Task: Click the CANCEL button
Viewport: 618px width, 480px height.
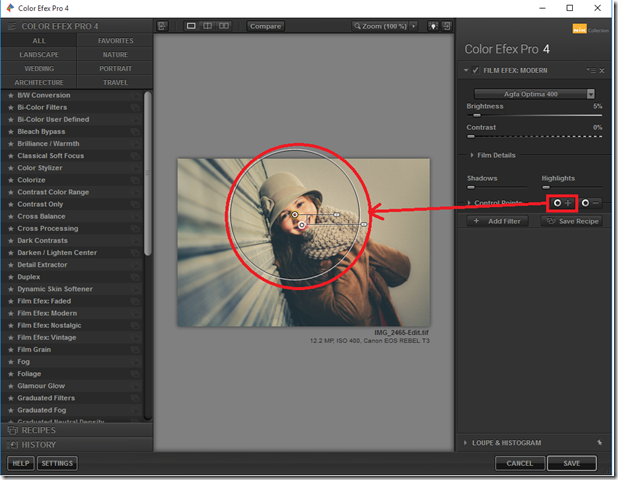Action: [x=519, y=463]
